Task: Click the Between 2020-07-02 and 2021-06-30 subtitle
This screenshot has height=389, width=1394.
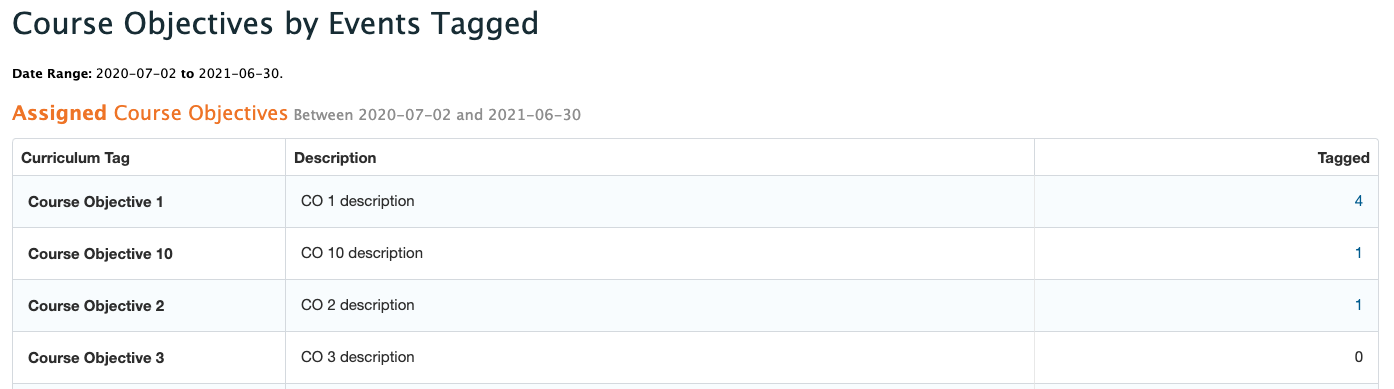Action: click(437, 115)
